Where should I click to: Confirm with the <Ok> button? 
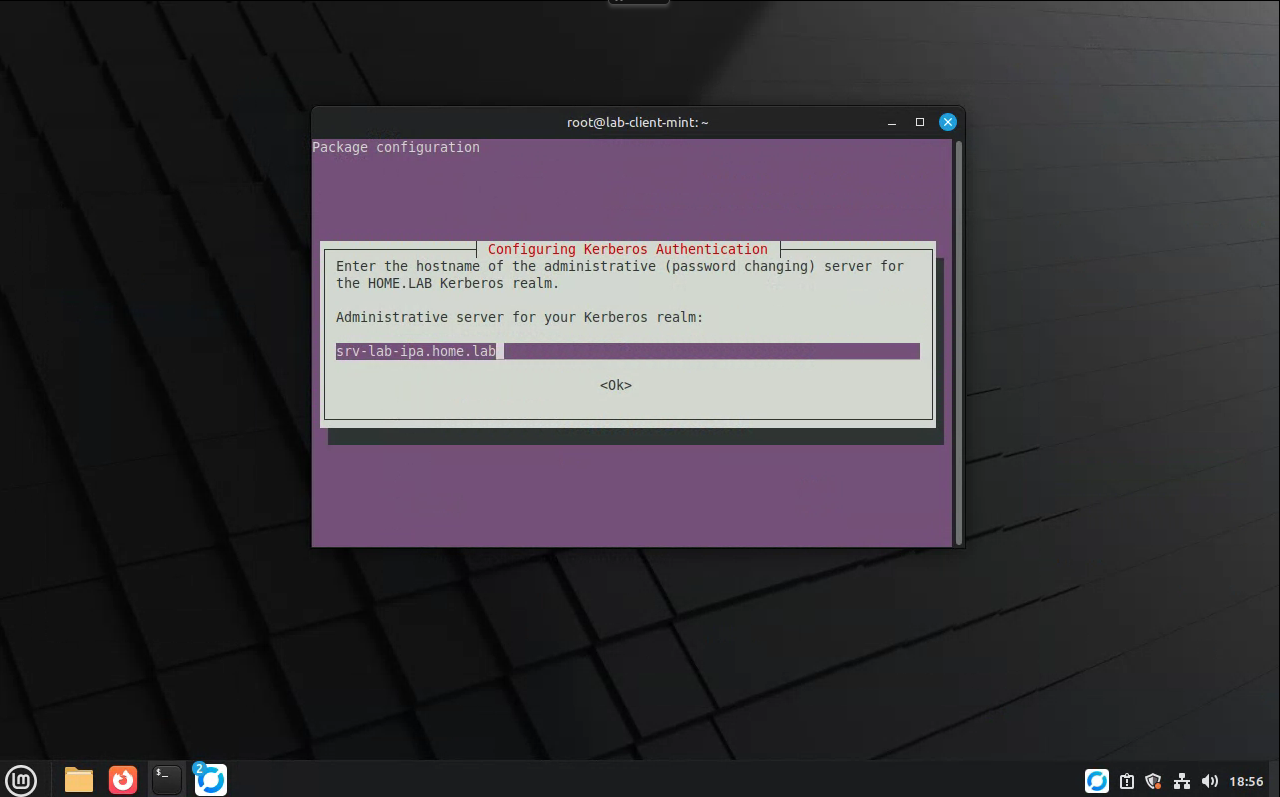point(616,385)
